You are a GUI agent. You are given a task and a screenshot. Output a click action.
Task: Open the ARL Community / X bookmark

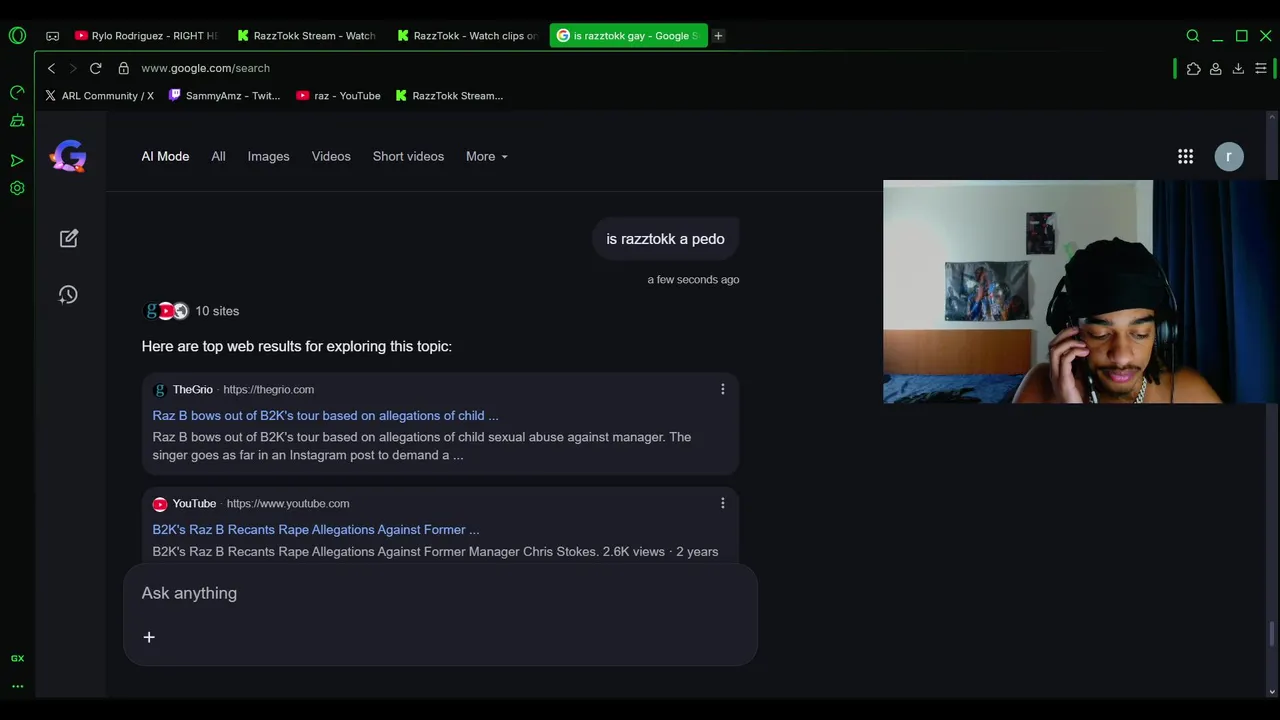coord(99,96)
